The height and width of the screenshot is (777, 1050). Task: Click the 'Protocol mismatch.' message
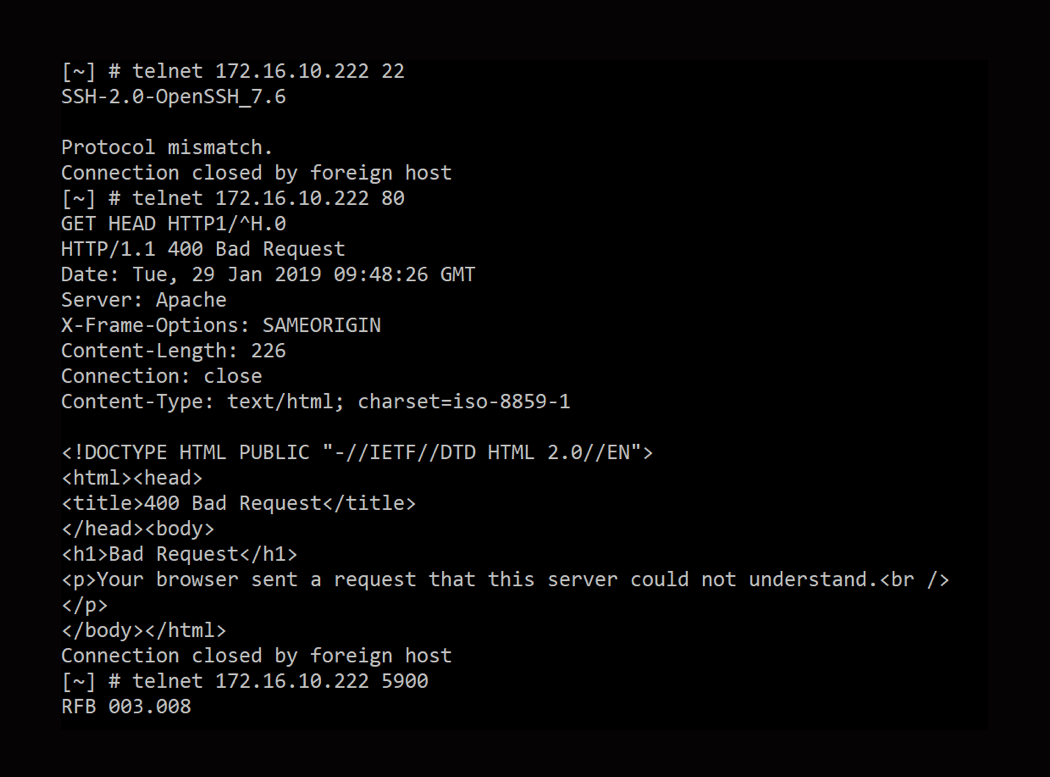point(166,148)
